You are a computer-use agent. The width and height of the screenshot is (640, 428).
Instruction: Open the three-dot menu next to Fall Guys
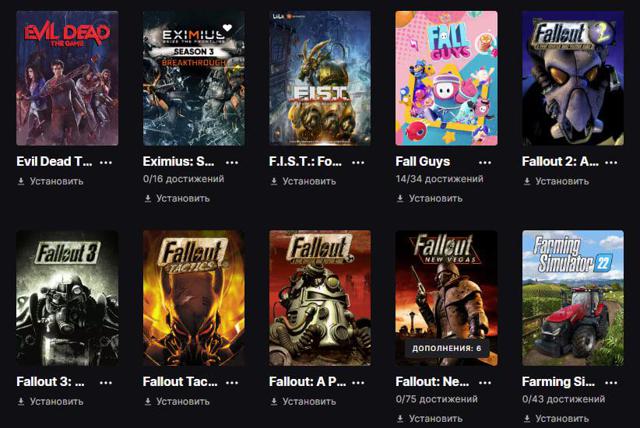(x=485, y=162)
